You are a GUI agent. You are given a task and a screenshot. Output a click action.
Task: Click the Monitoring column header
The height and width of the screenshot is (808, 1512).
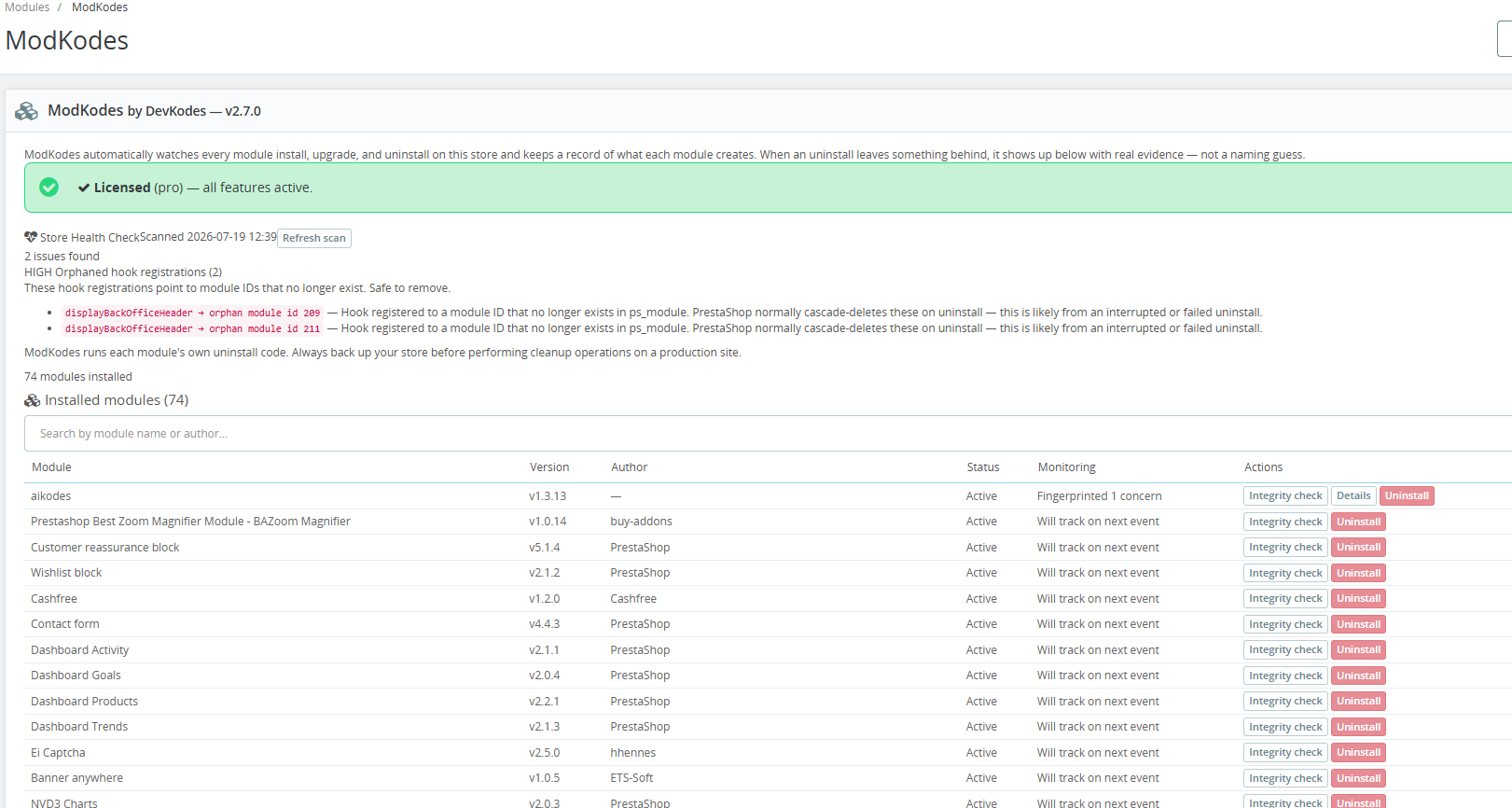(1067, 467)
